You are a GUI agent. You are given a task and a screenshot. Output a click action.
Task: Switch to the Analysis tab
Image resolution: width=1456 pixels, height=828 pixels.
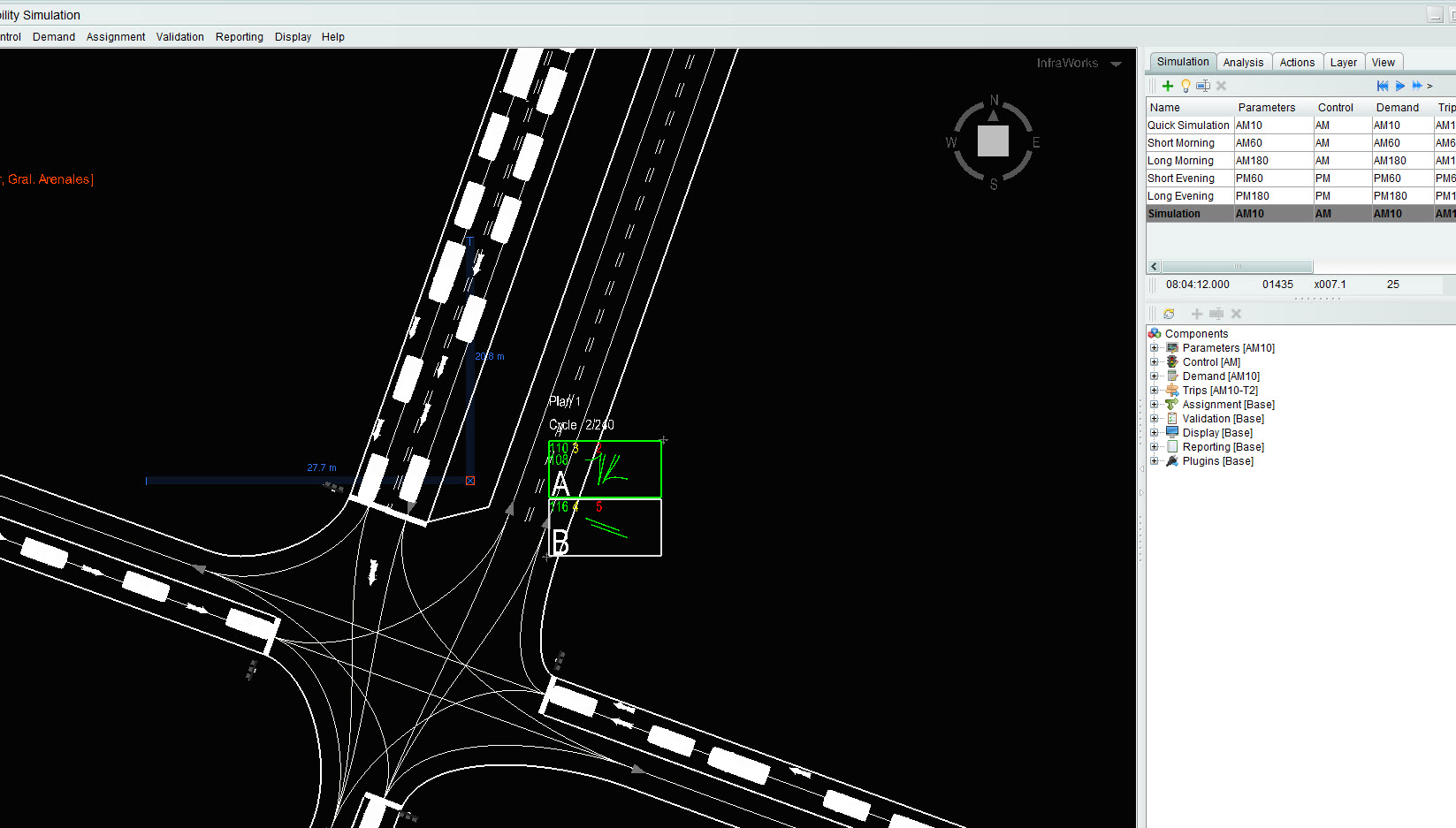(1243, 61)
